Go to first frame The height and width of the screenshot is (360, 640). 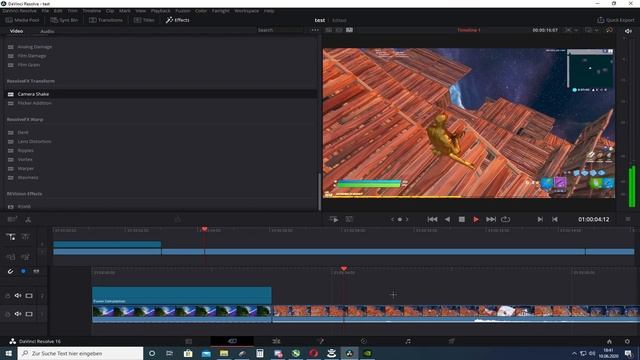(432, 220)
